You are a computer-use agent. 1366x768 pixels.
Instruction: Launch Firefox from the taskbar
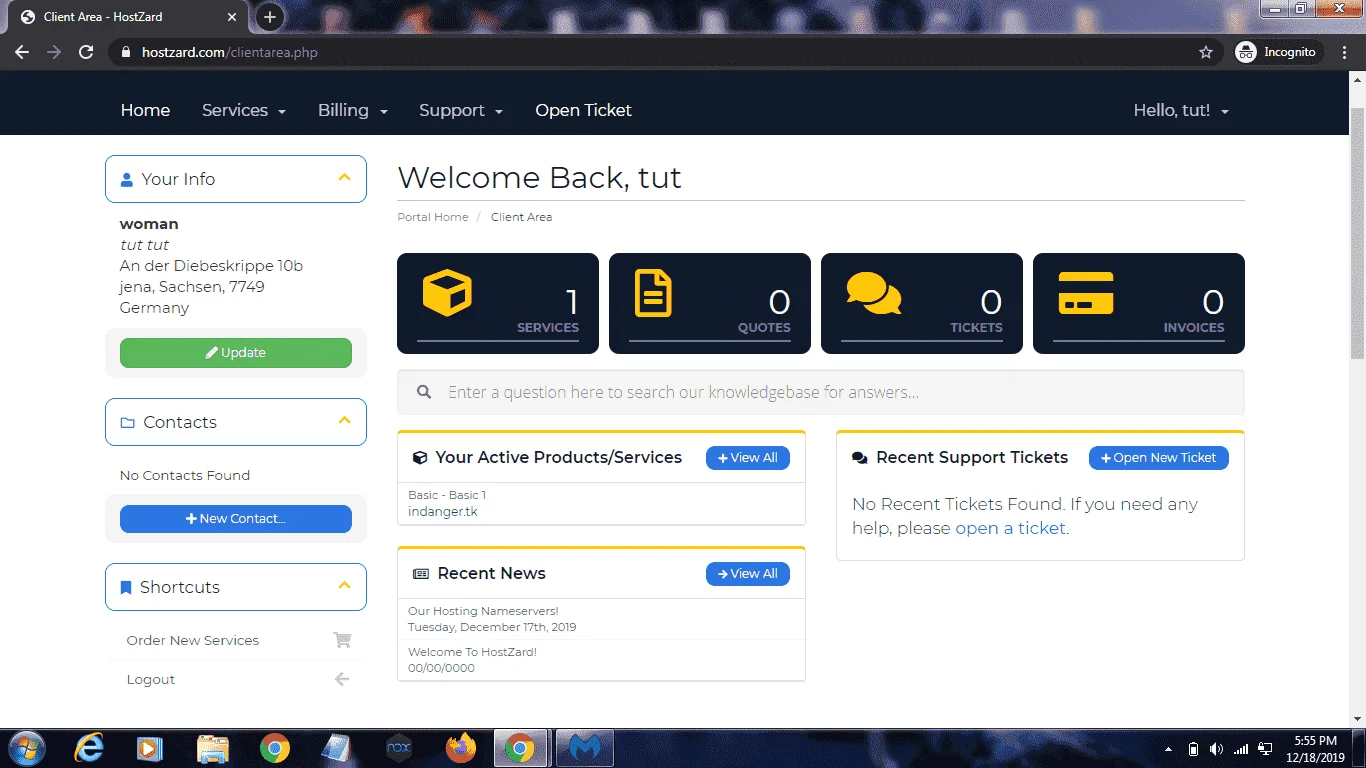pyautogui.click(x=461, y=748)
